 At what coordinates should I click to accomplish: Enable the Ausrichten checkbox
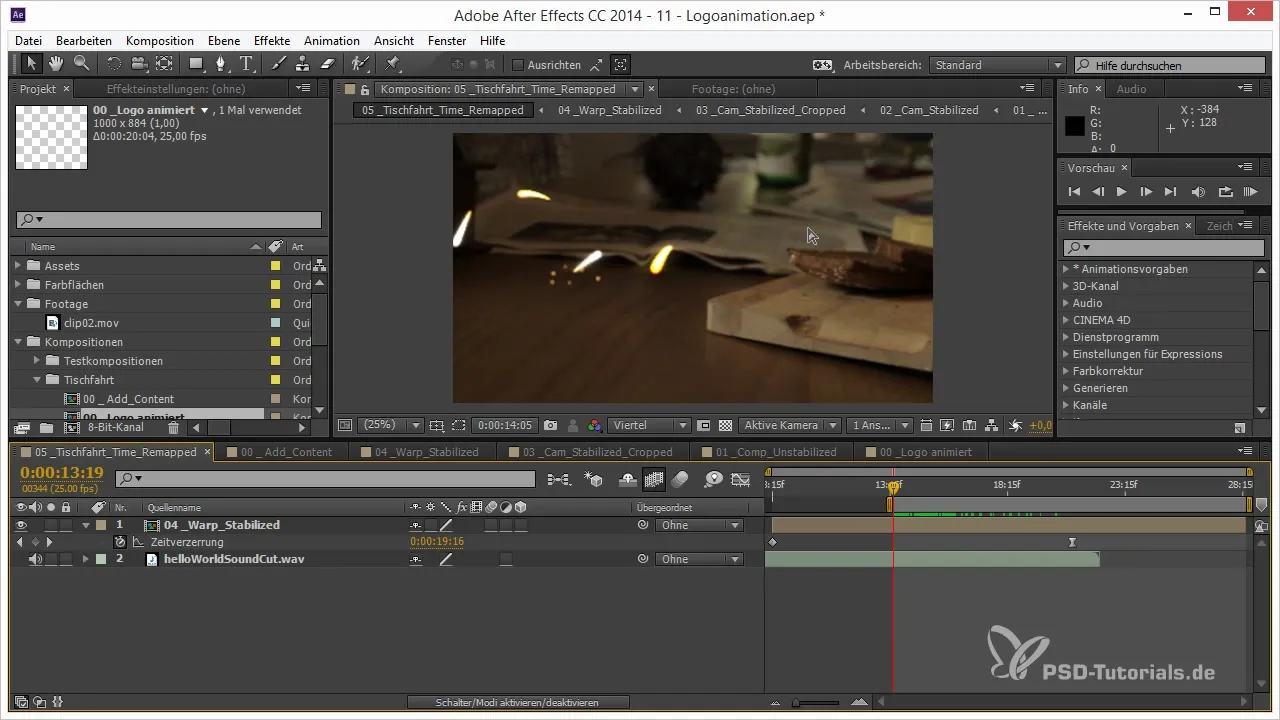pos(518,65)
